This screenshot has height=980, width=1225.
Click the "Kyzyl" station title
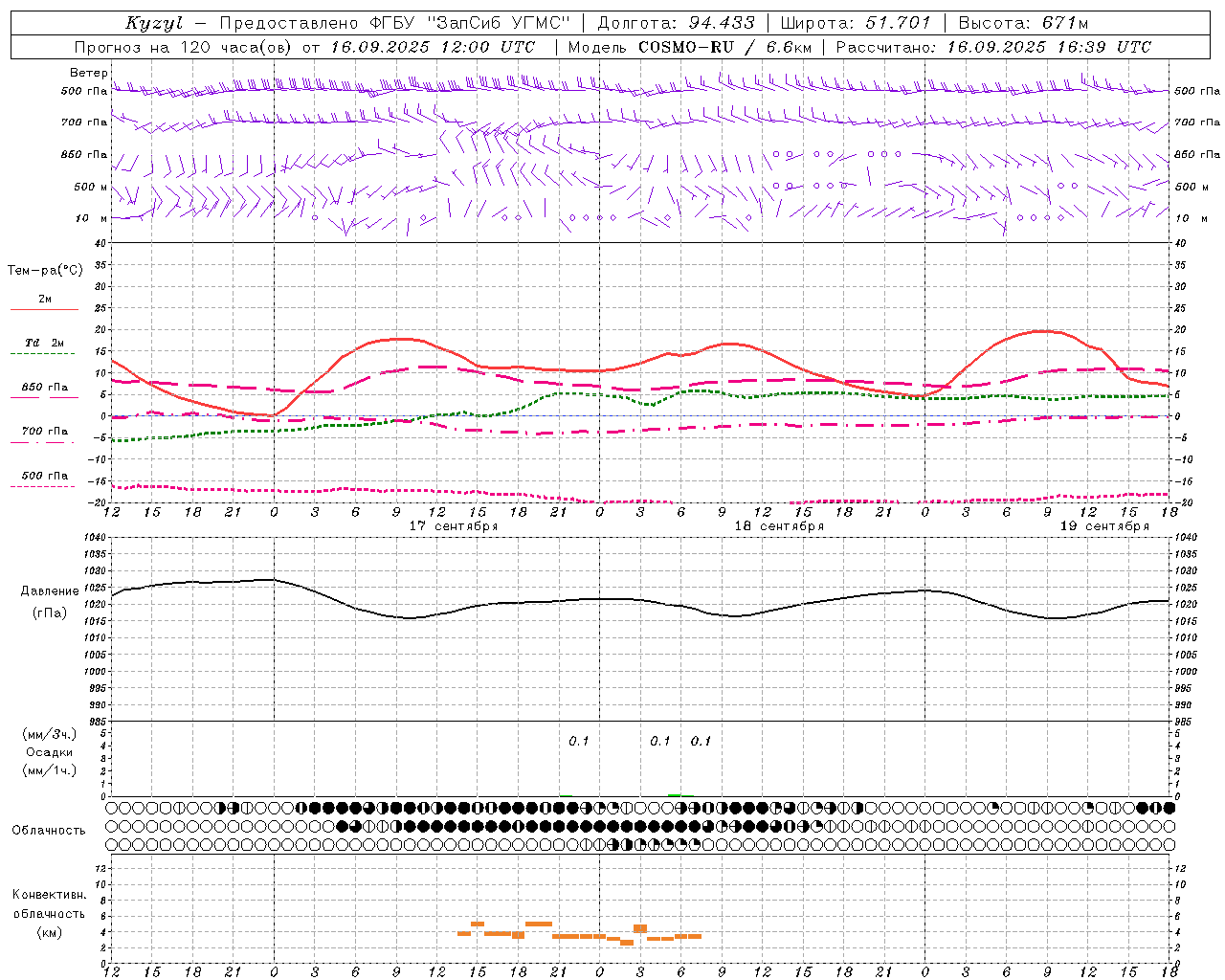click(x=155, y=23)
